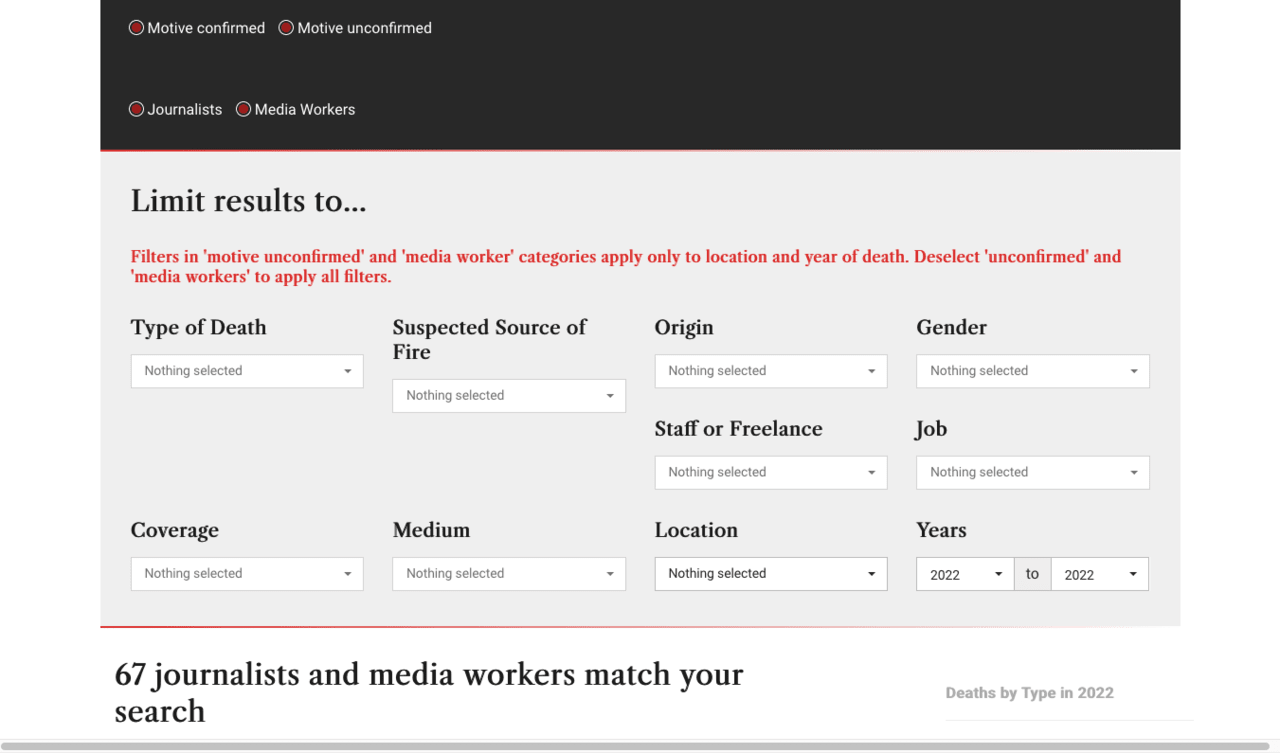The height and width of the screenshot is (753, 1280).
Task: Open the Coverage dropdown
Action: tap(247, 574)
